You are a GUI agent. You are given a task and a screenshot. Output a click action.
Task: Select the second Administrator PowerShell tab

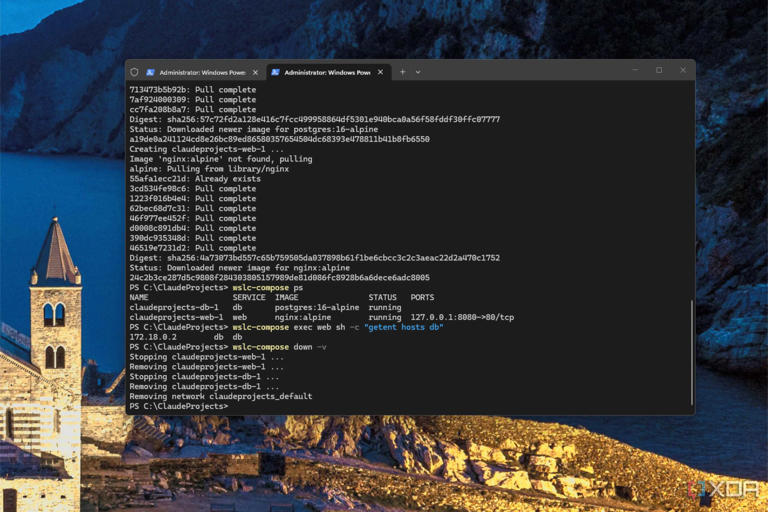click(328, 72)
